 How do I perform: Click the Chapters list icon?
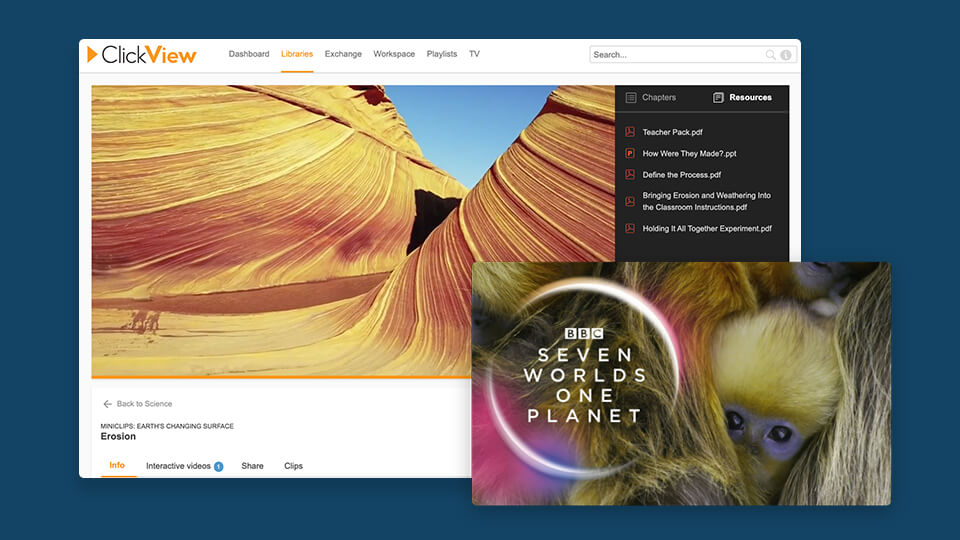tap(631, 98)
